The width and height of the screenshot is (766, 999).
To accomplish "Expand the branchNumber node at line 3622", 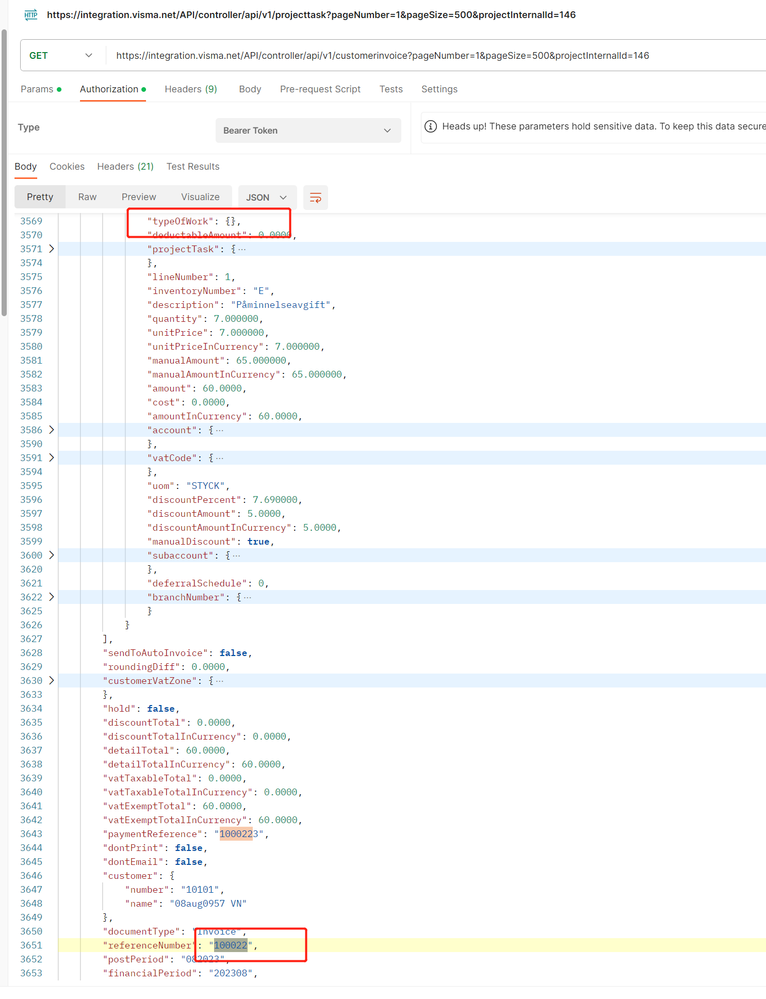I will (x=52, y=597).
